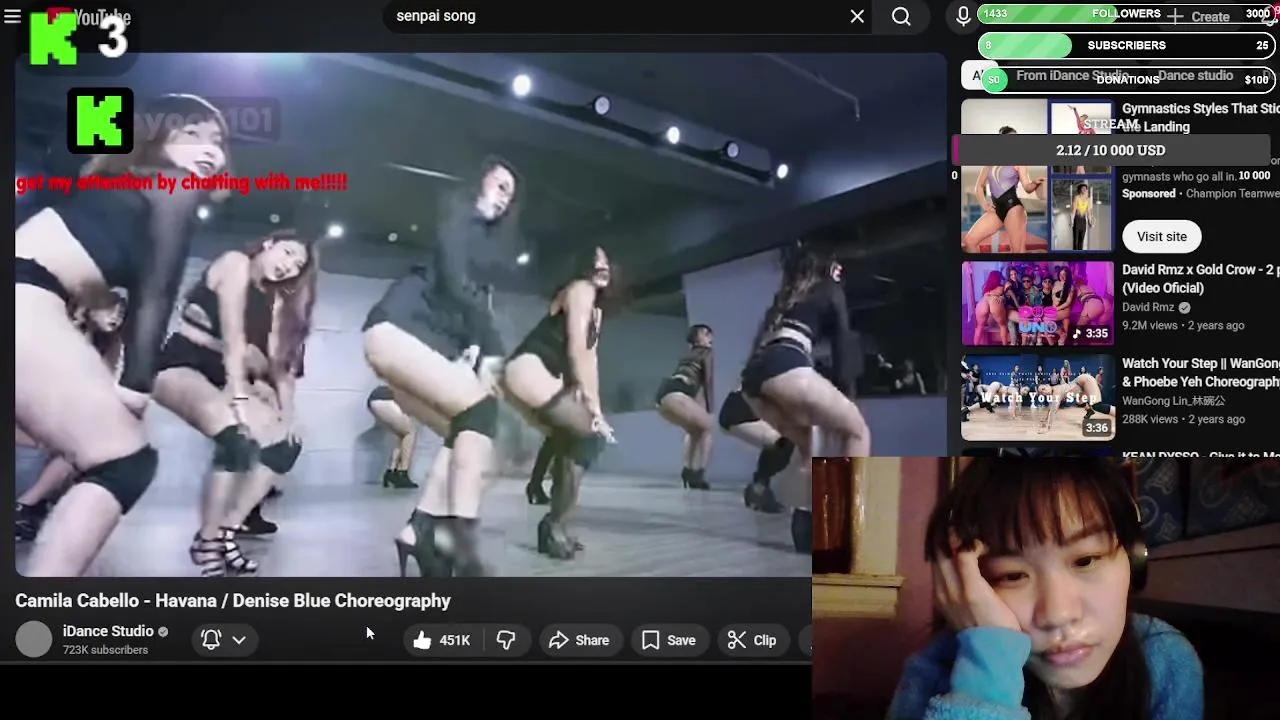The height and width of the screenshot is (720, 1280).
Task: Click the '288K views • 2 years ago' text
Action: [1183, 419]
